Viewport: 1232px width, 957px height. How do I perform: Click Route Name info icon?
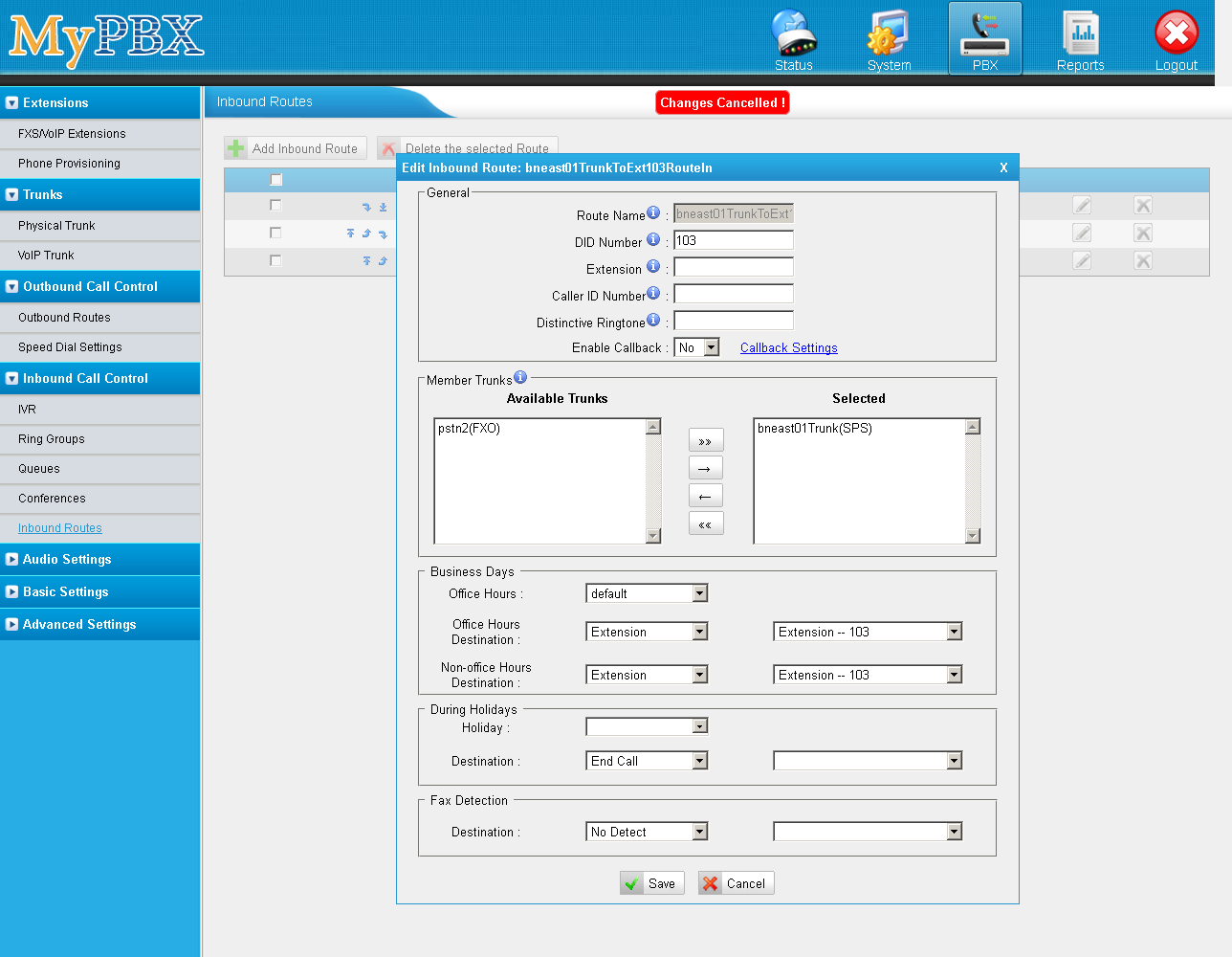point(653,212)
